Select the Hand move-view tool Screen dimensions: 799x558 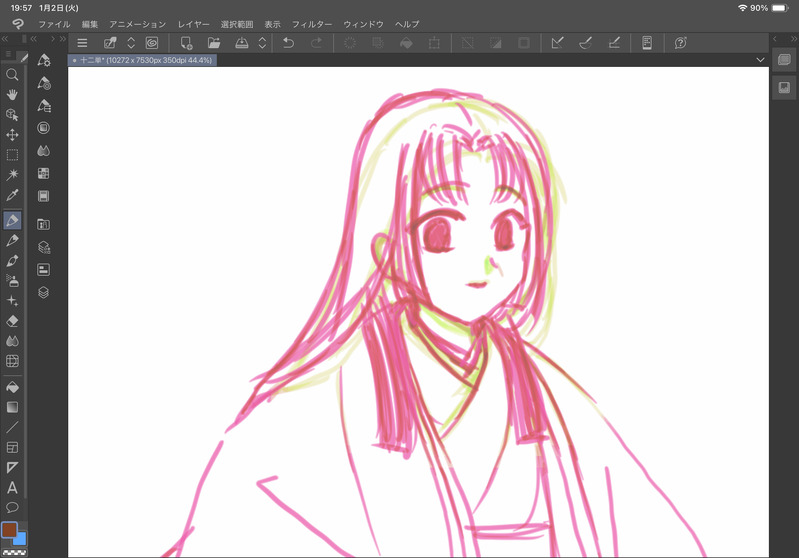[x=12, y=94]
